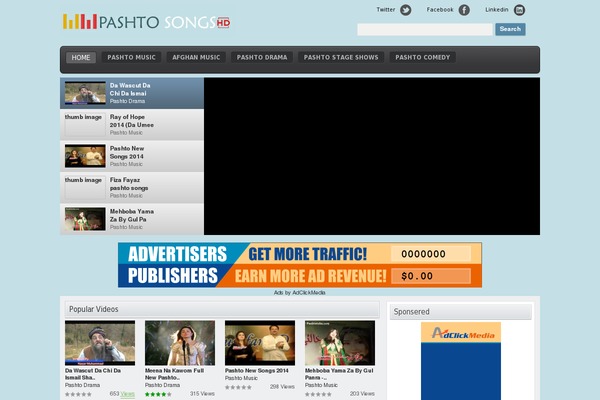Click the black video player area
Image resolution: width=600 pixels, height=400 pixels.
[372, 156]
